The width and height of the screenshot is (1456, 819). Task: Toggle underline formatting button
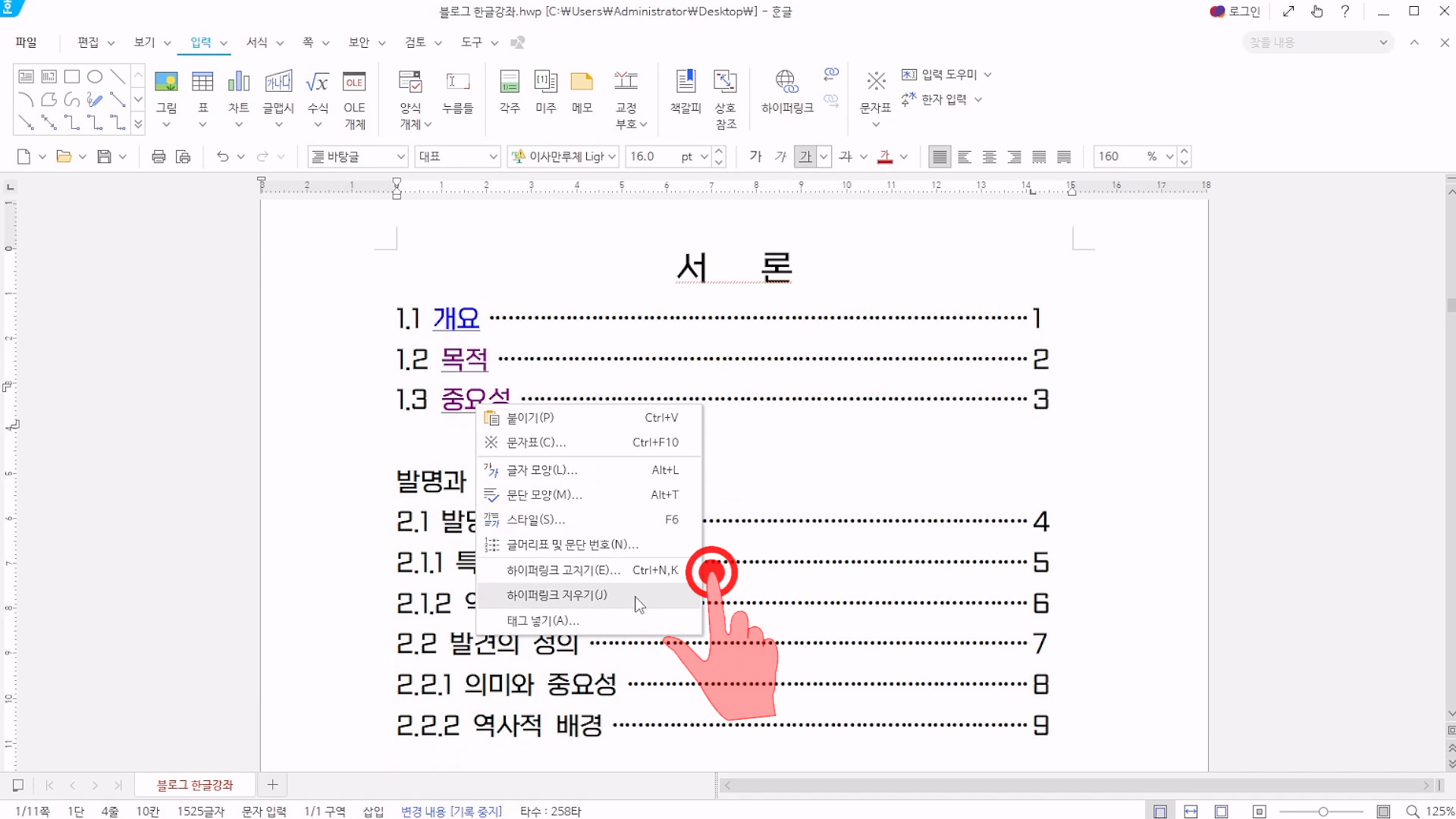pos(805,156)
